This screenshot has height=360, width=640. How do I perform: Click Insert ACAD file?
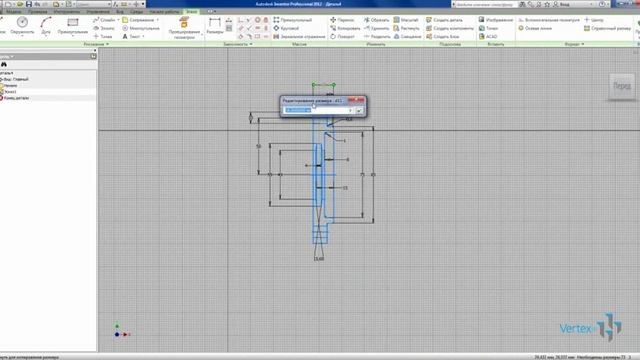pyautogui.click(x=488, y=36)
